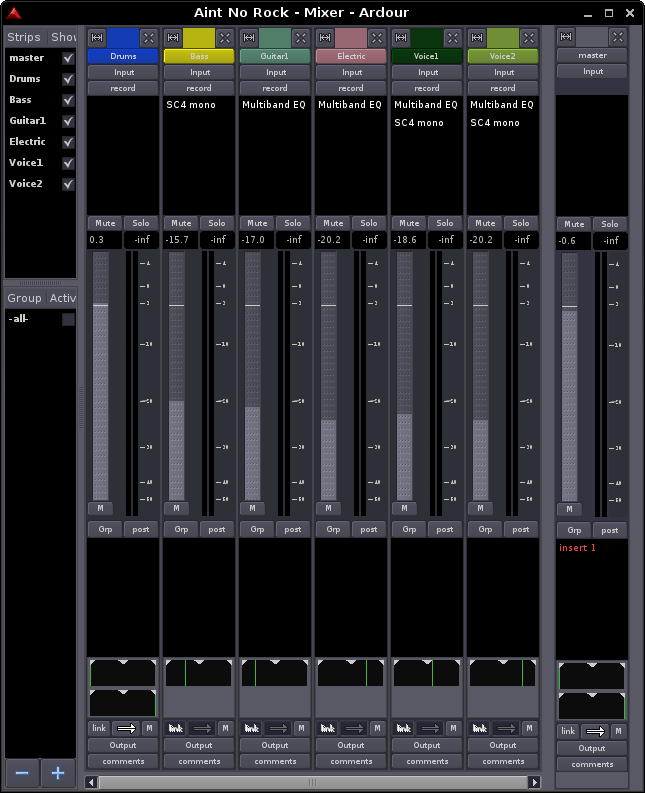Uncheck the Voice2 strip visibility checkbox
The height and width of the screenshot is (793, 645).
68,184
